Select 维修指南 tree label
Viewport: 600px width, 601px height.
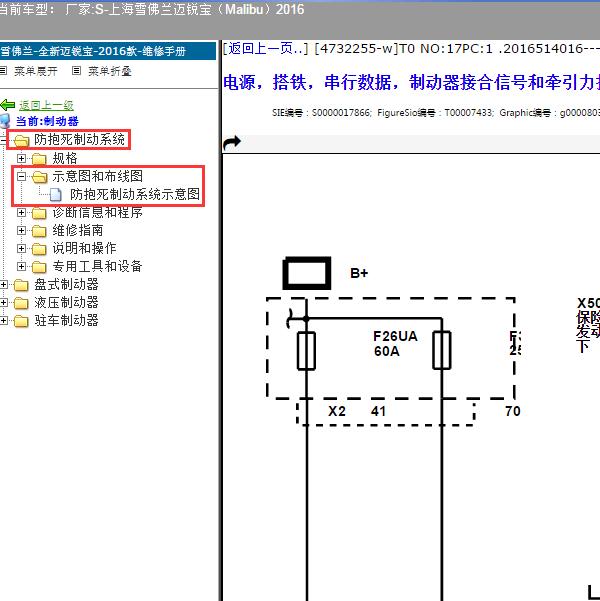[78, 230]
